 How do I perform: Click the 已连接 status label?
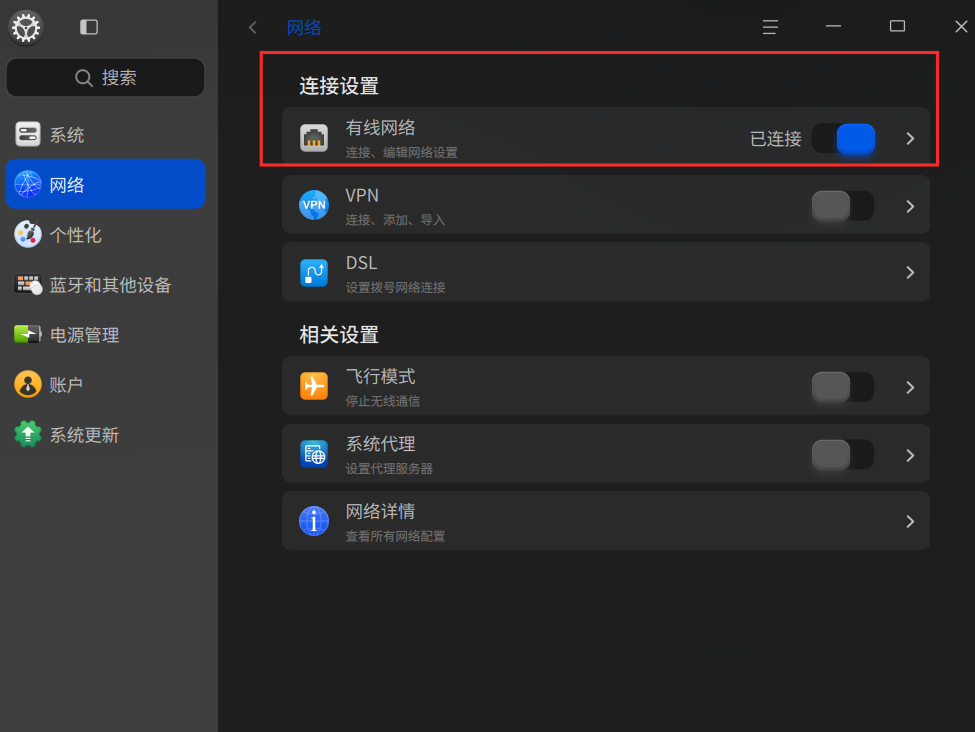pos(775,139)
